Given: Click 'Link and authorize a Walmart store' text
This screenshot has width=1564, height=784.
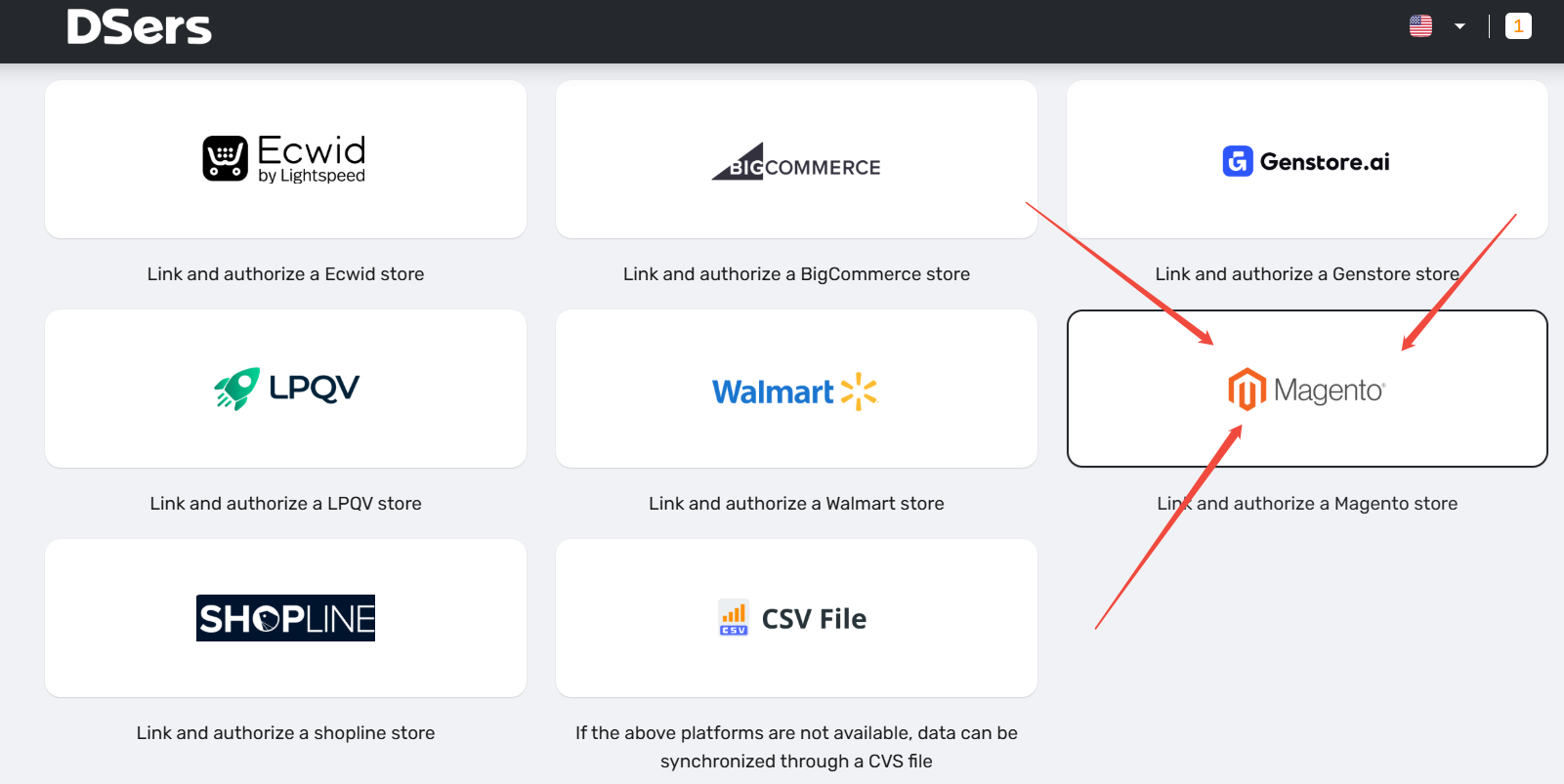Looking at the screenshot, I should click(796, 504).
